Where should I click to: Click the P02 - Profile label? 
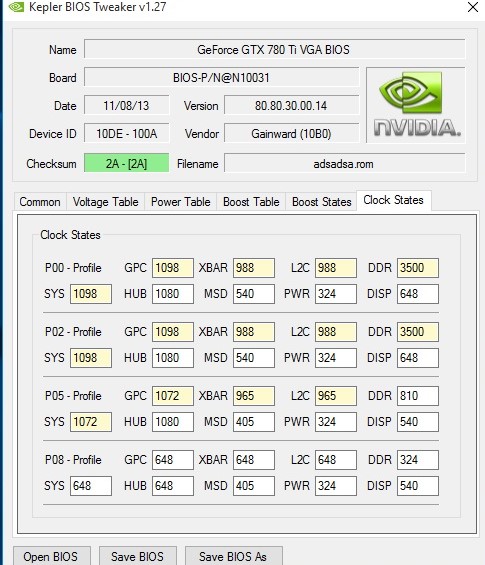click(73, 332)
